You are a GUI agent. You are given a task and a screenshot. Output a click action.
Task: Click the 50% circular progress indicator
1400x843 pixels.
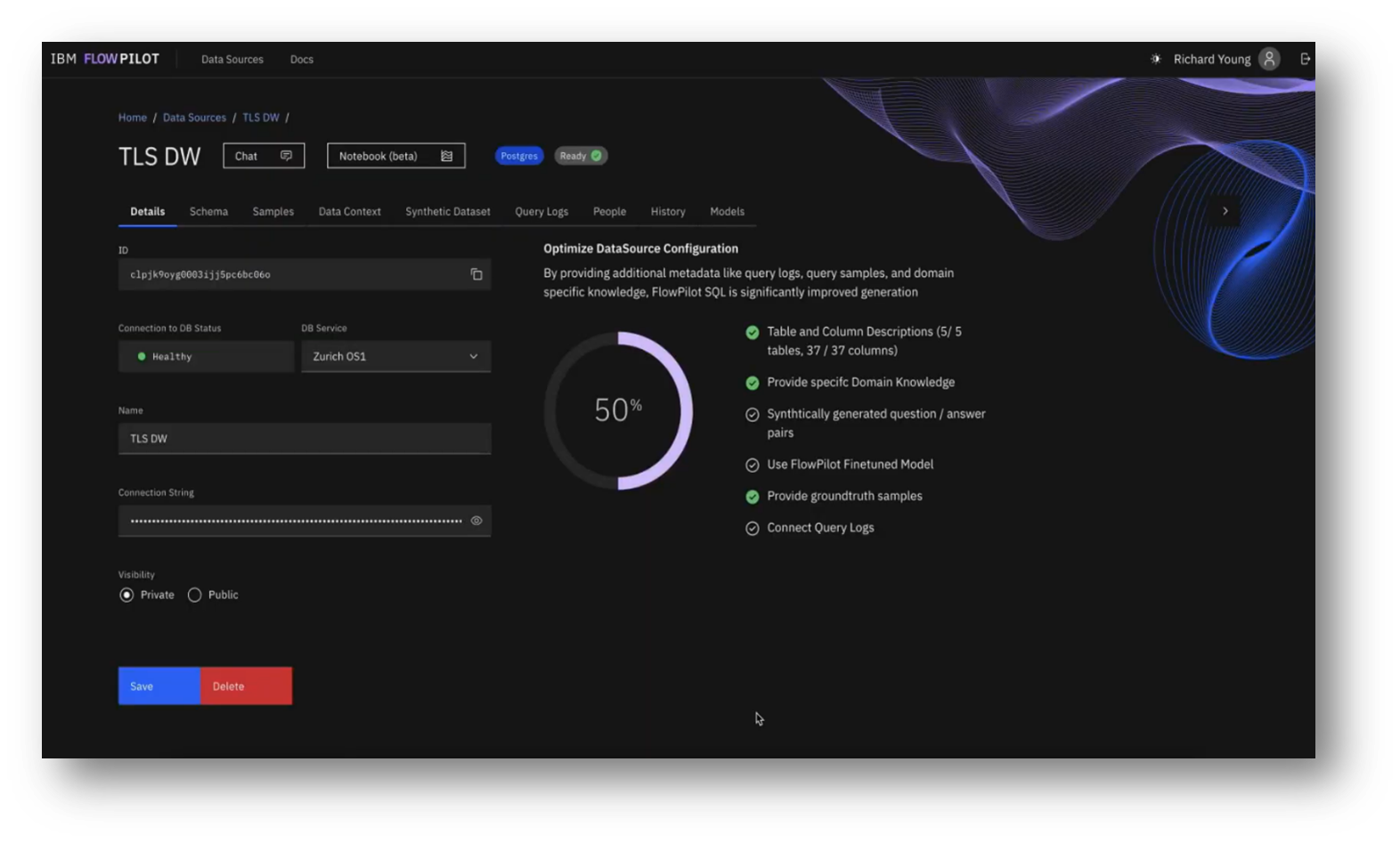pos(618,410)
